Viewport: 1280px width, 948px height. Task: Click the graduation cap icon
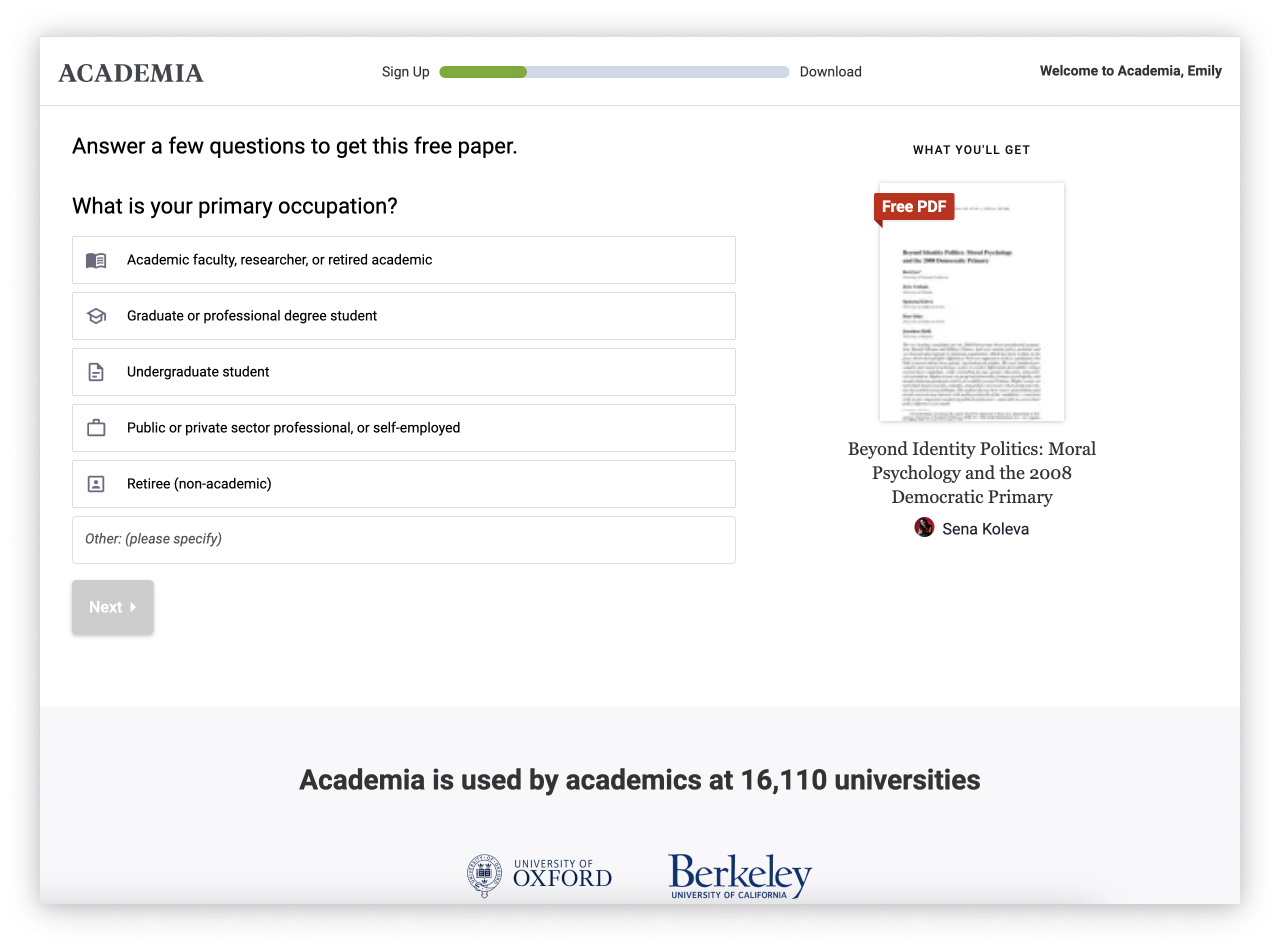[96, 316]
